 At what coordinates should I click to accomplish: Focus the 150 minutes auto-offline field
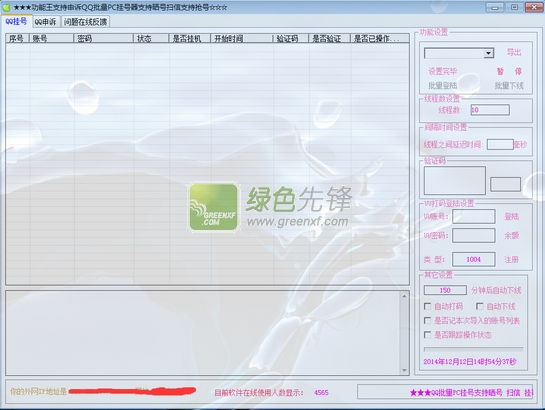(x=445, y=290)
